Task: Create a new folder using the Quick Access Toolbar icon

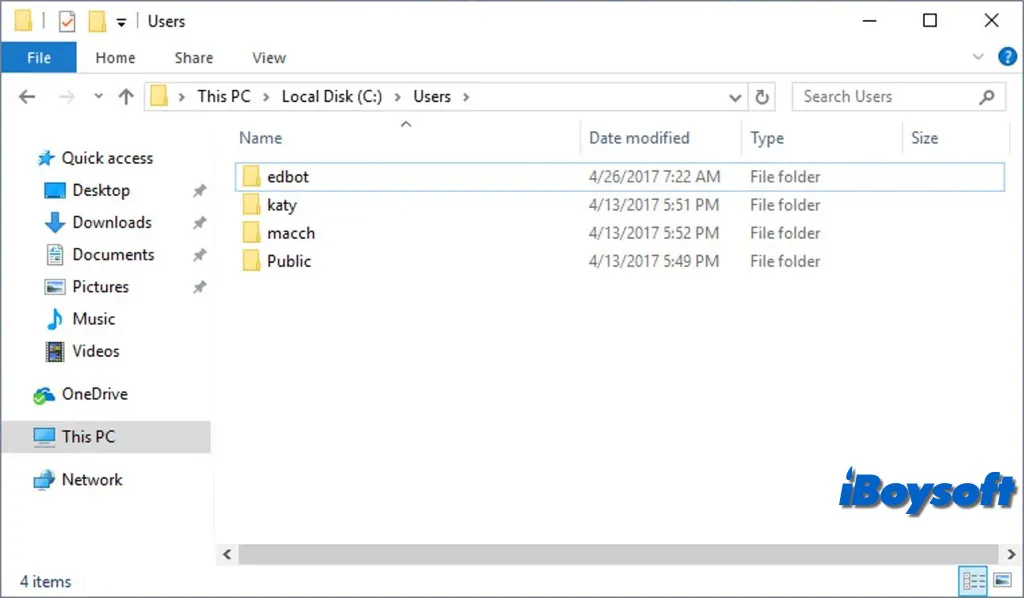Action: coord(97,20)
